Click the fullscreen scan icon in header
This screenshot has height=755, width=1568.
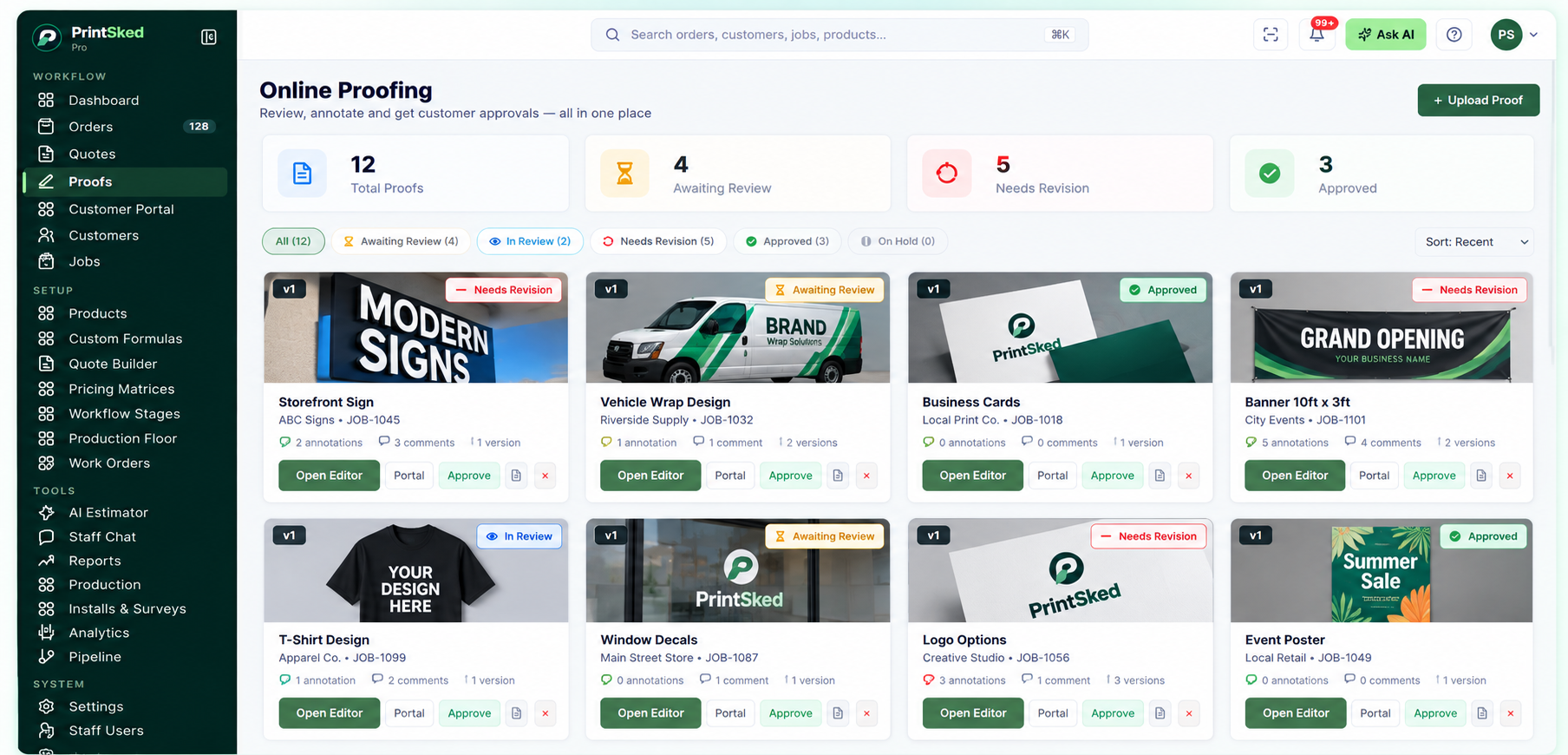point(1271,35)
